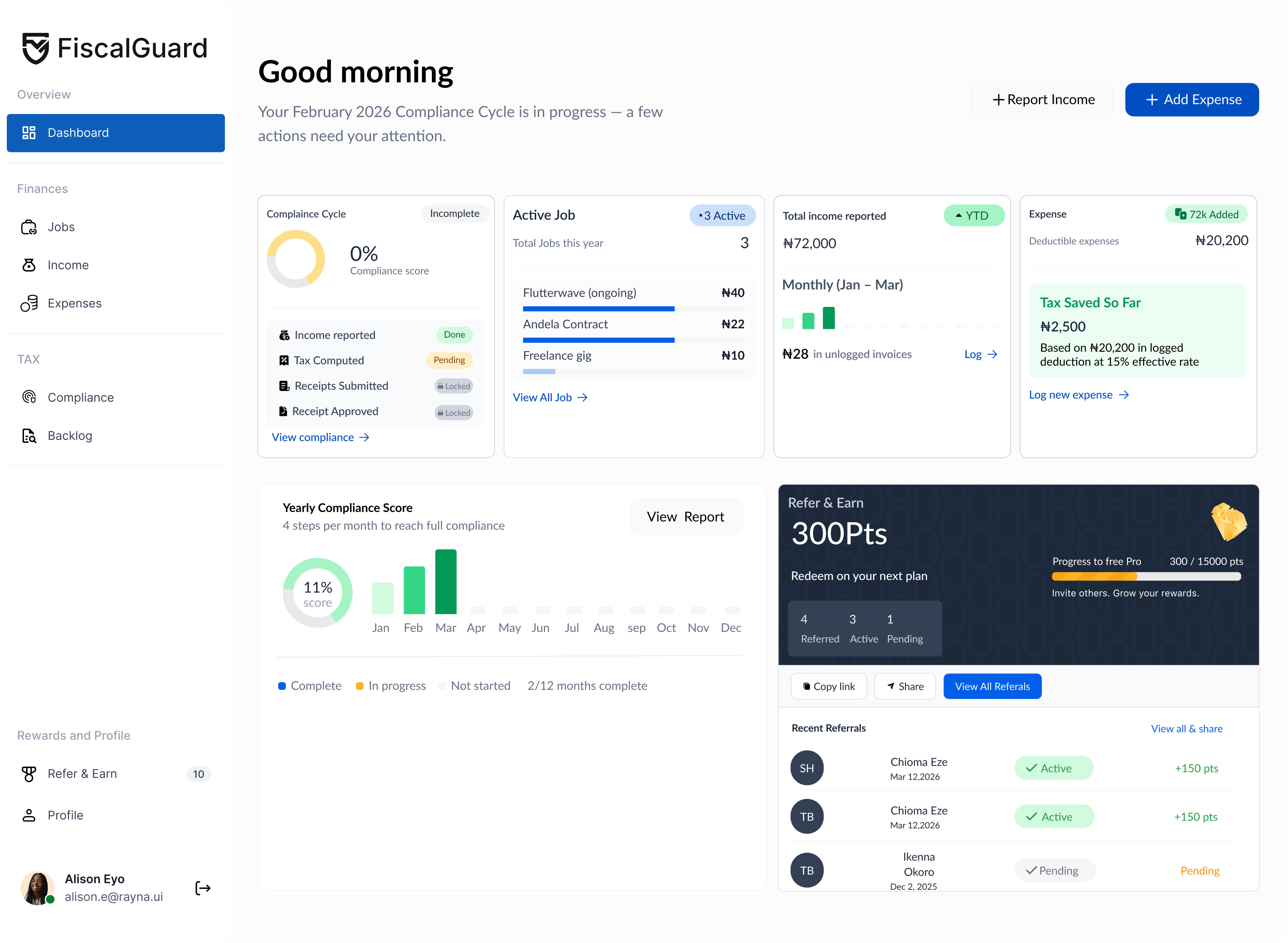Image resolution: width=1288 pixels, height=943 pixels.
Task: Click the Mar bar in yearly chart
Action: pyautogui.click(x=446, y=582)
